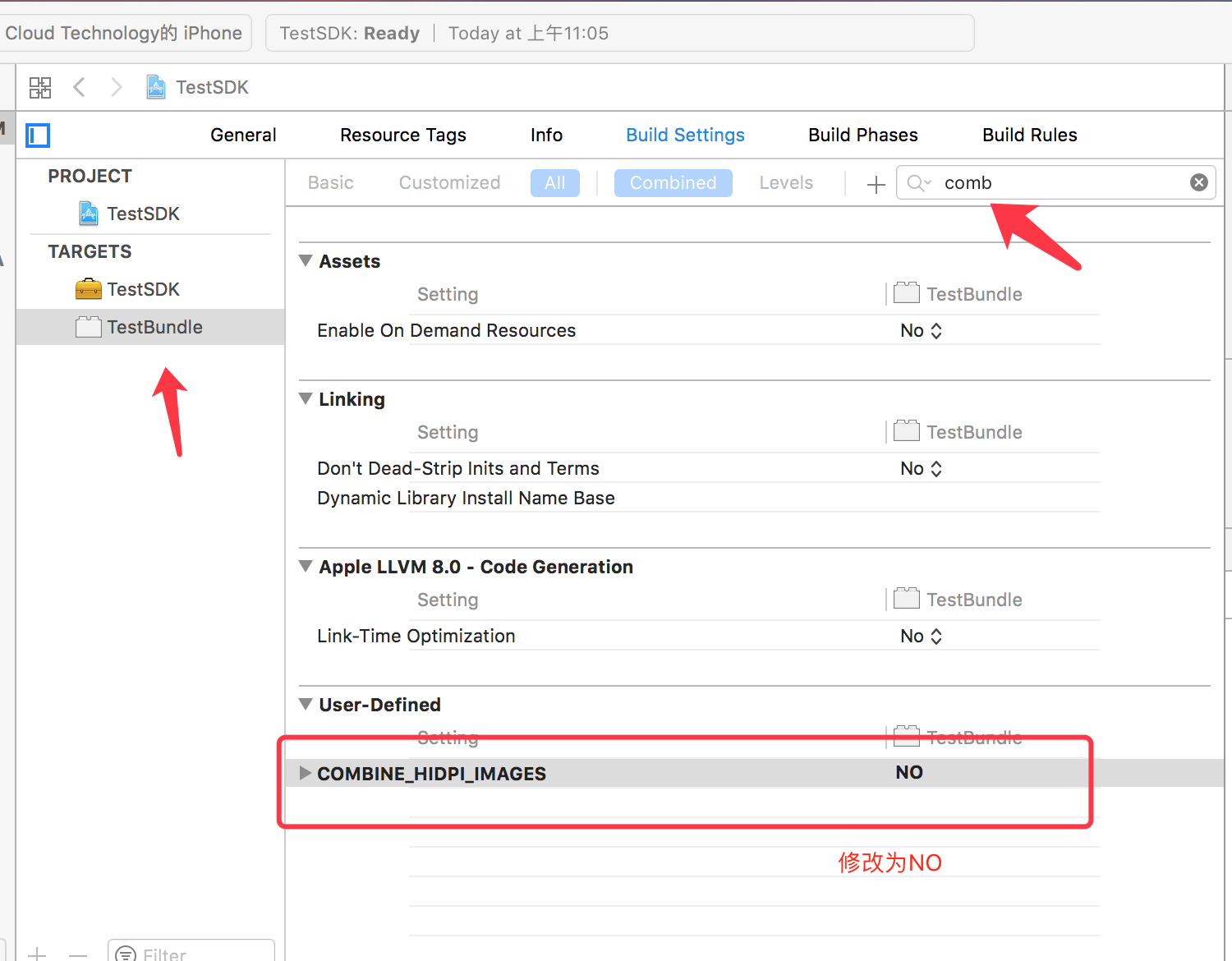The image size is (1232, 961).
Task: Open the related items grid menu
Action: (40, 87)
